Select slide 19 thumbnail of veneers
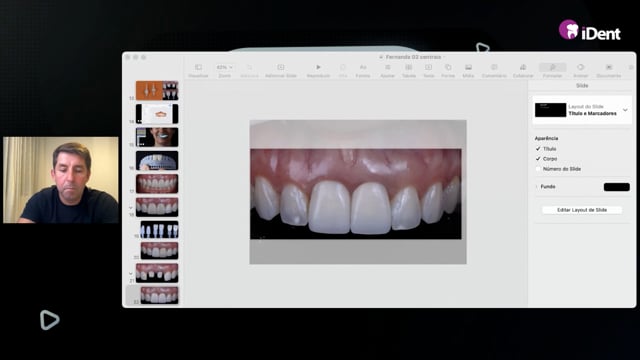 coord(160,230)
